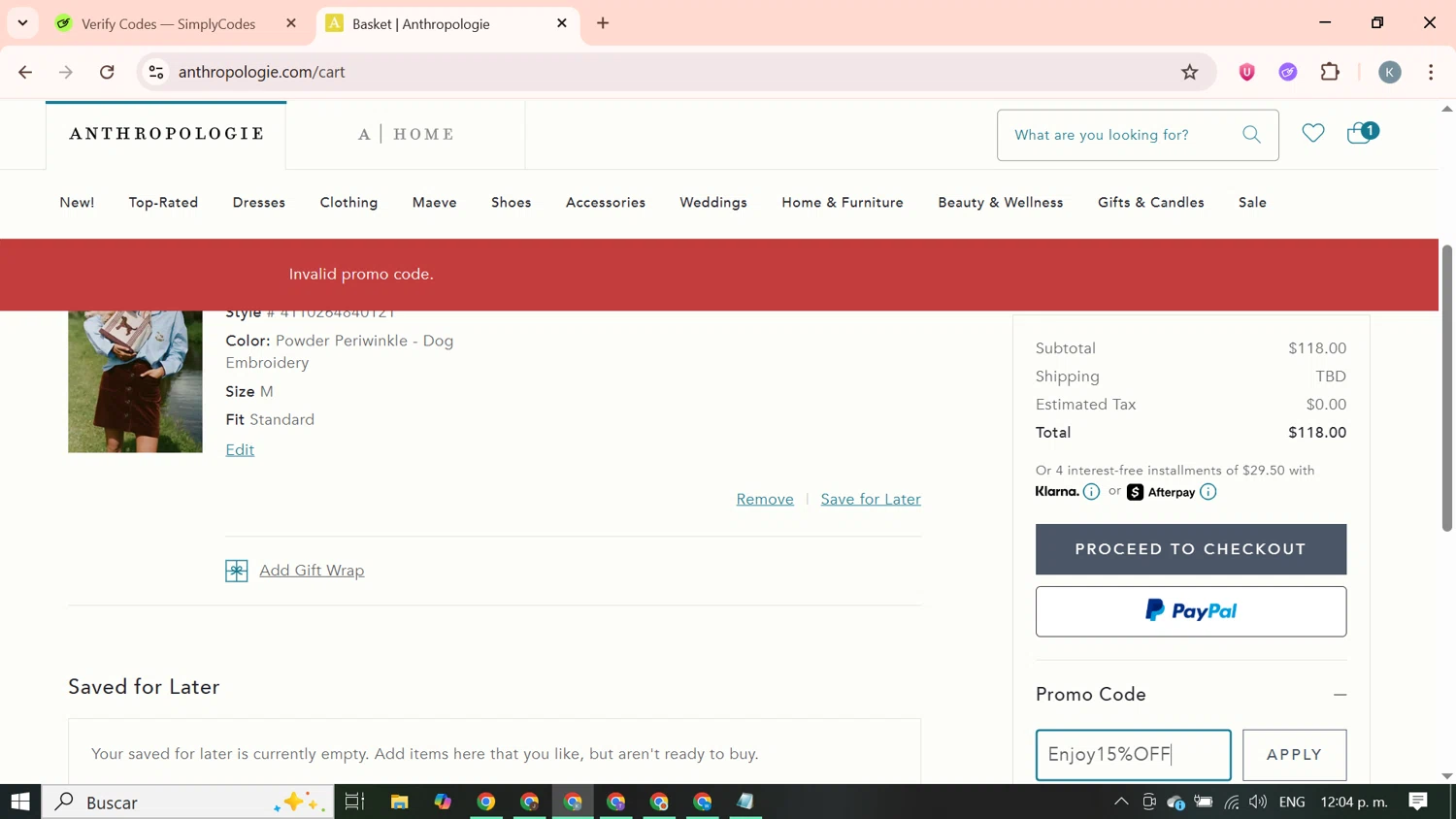Click the Edit link for the item

click(240, 449)
